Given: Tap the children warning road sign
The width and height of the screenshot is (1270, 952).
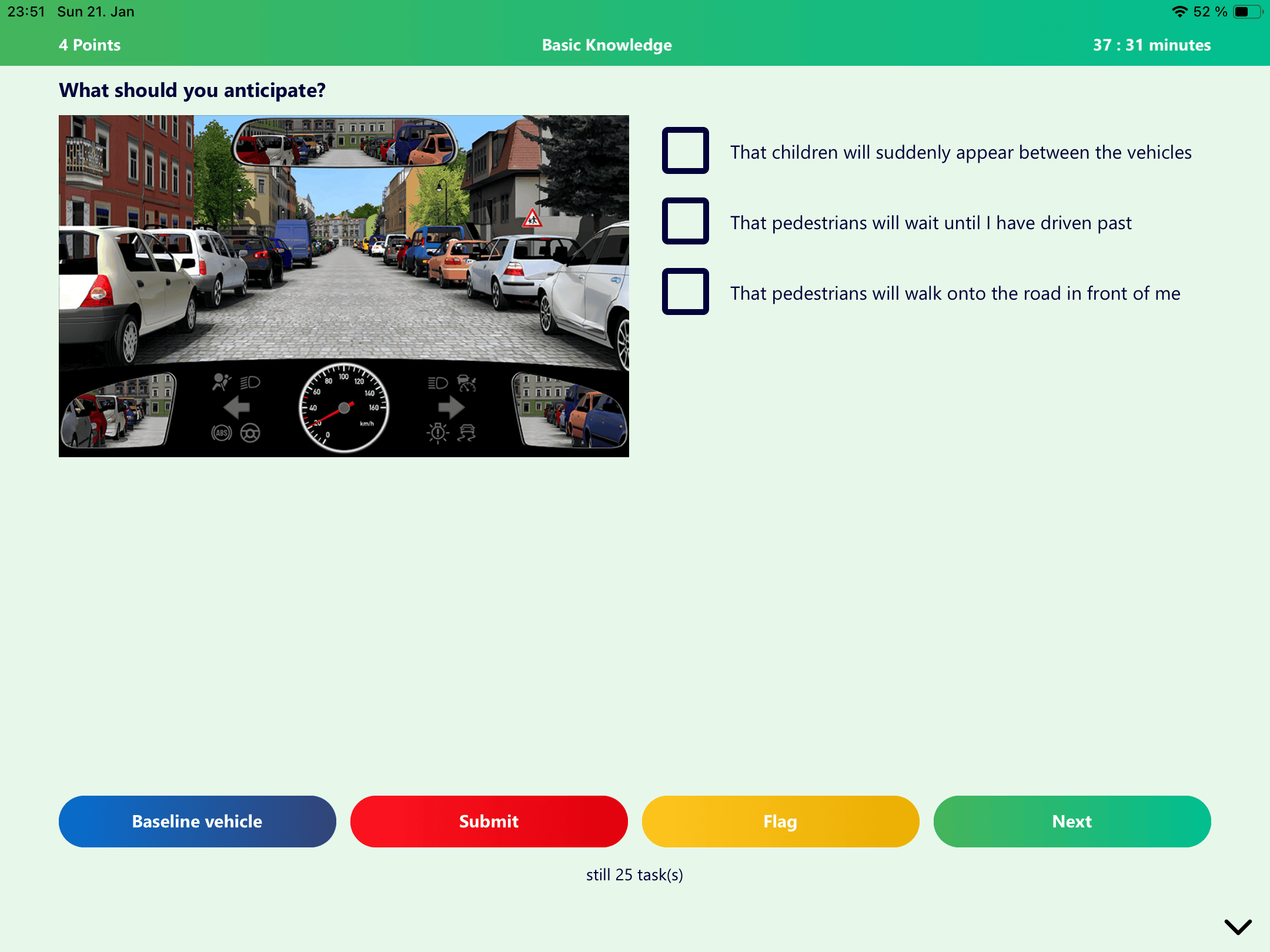Looking at the screenshot, I should click(532, 219).
